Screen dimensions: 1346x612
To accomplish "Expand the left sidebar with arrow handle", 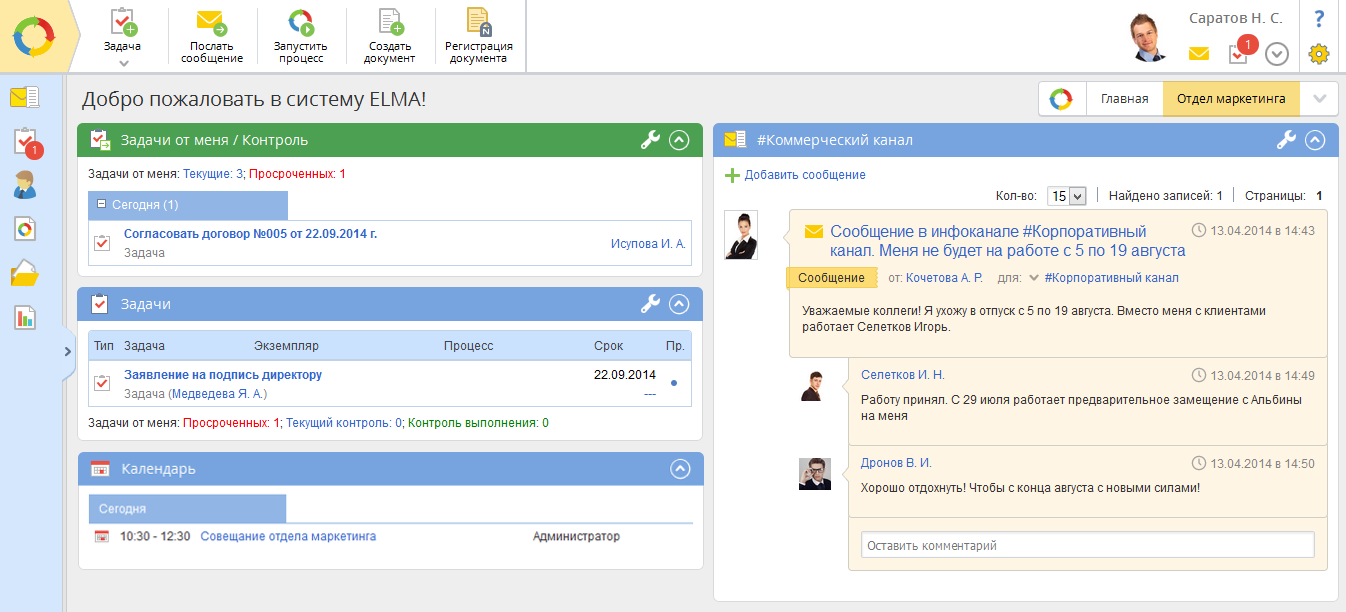I will (x=67, y=351).
